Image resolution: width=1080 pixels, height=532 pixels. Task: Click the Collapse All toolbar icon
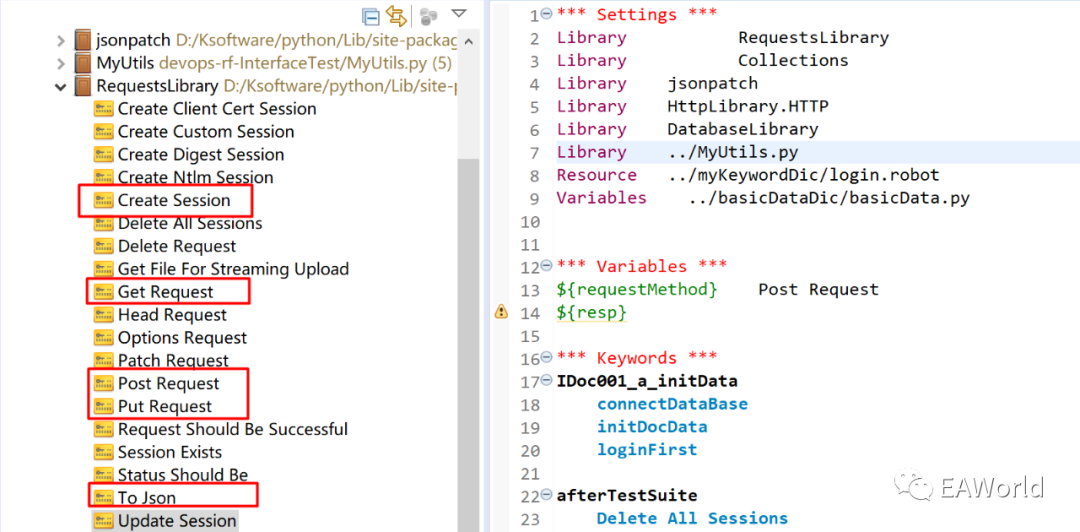(x=371, y=16)
